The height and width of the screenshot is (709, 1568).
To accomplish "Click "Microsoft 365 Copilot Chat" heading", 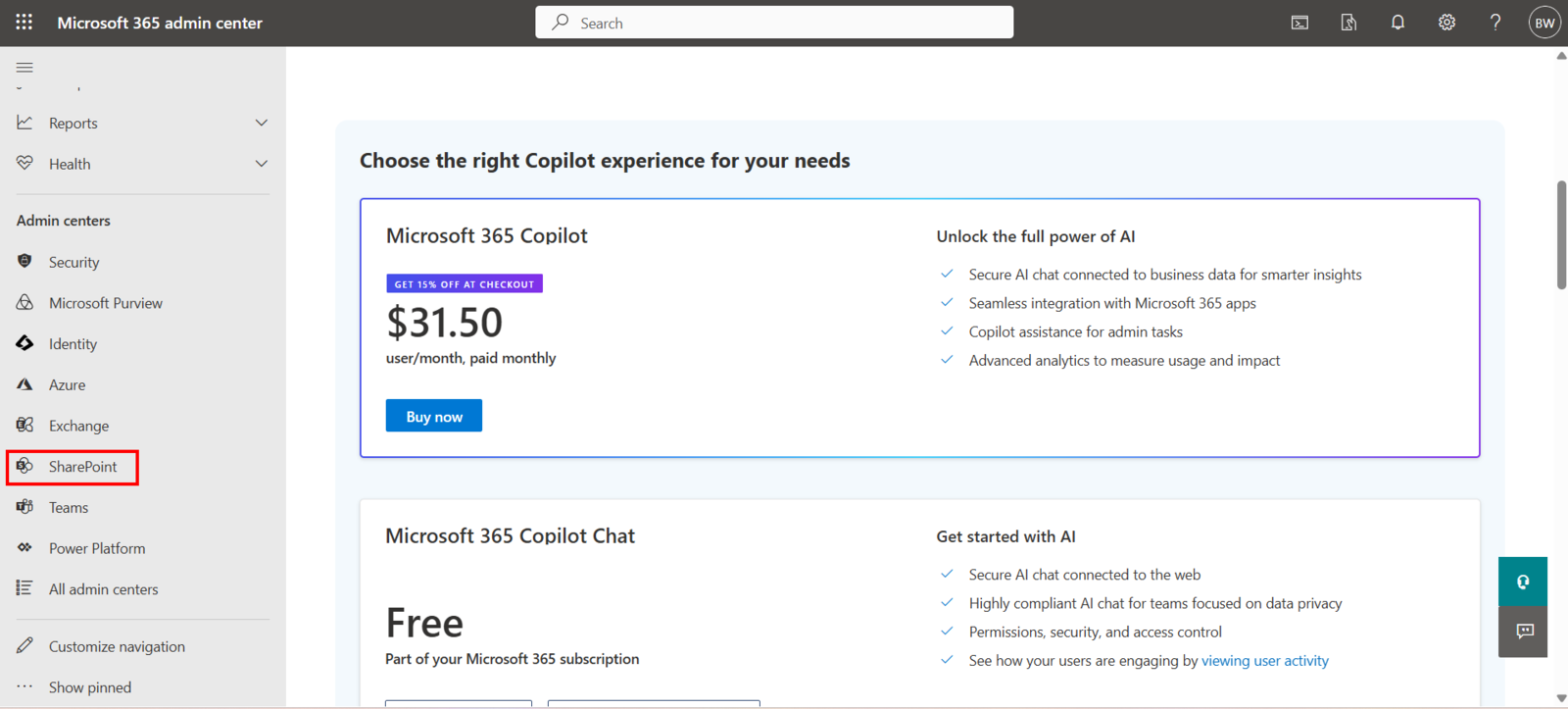I will (x=510, y=535).
